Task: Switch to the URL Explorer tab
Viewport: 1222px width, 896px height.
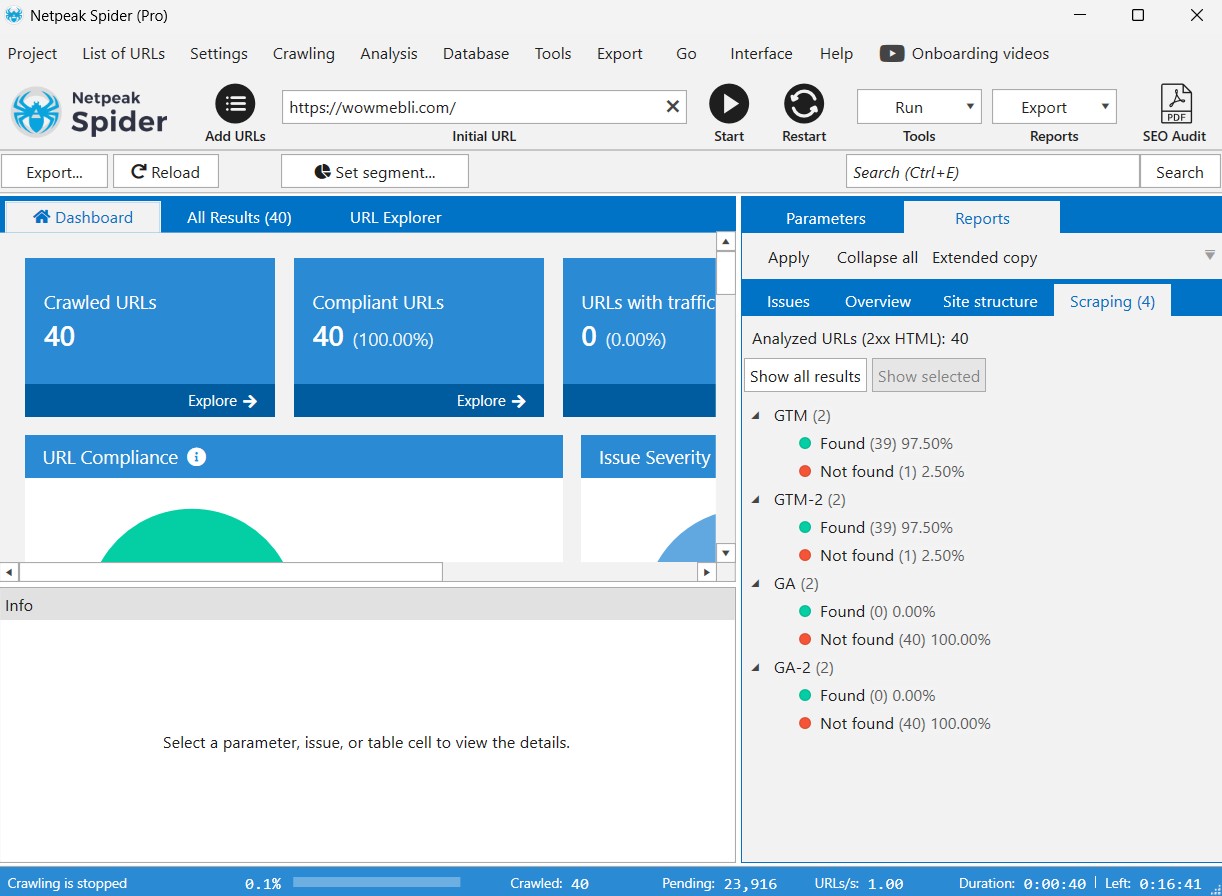Action: point(395,217)
